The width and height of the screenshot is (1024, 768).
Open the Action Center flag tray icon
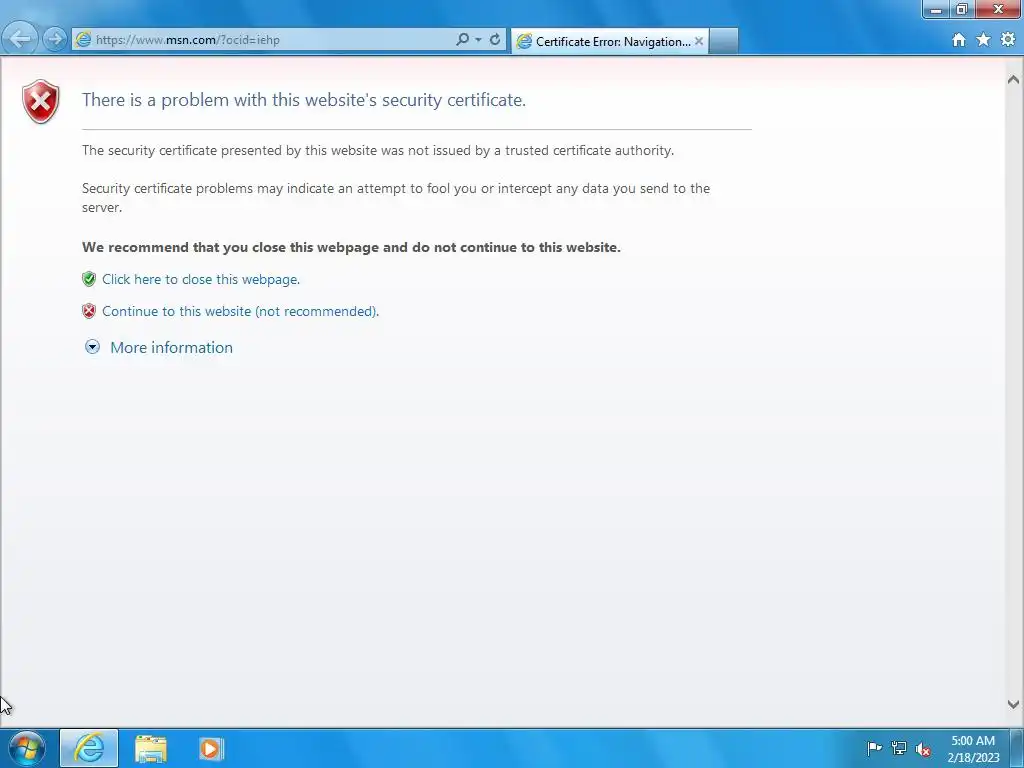874,748
